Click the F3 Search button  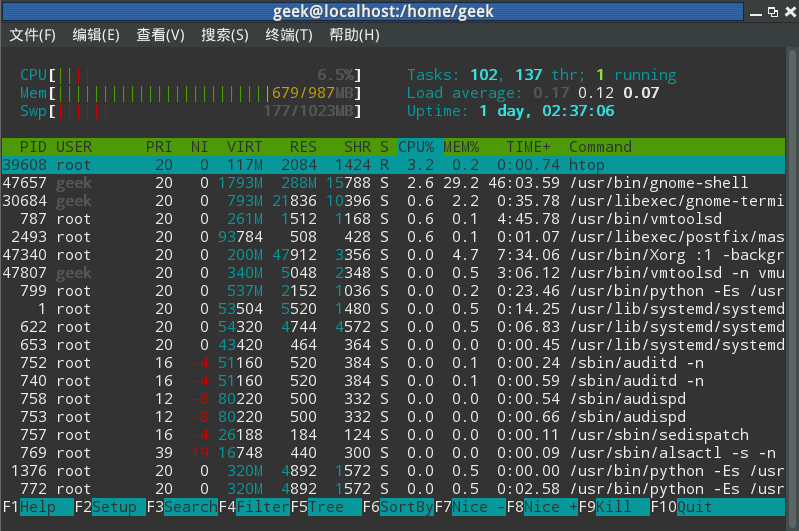click(182, 507)
